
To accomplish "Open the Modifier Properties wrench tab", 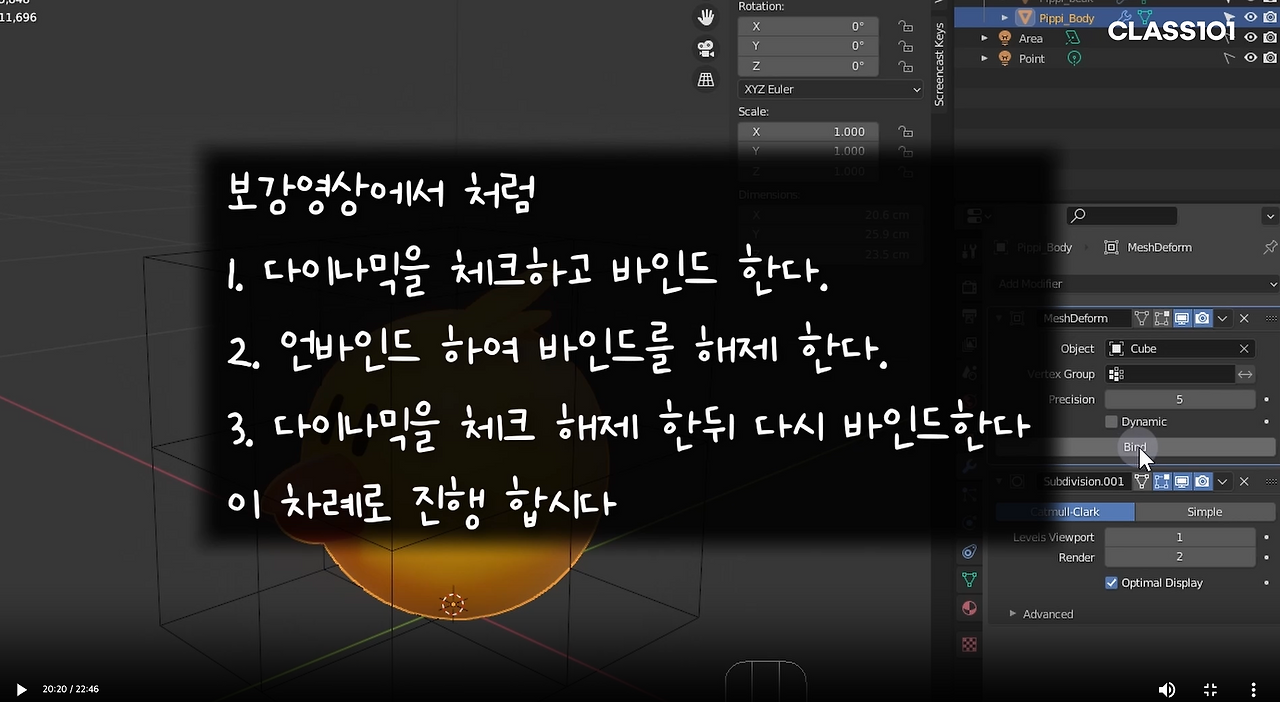I will coord(968,464).
